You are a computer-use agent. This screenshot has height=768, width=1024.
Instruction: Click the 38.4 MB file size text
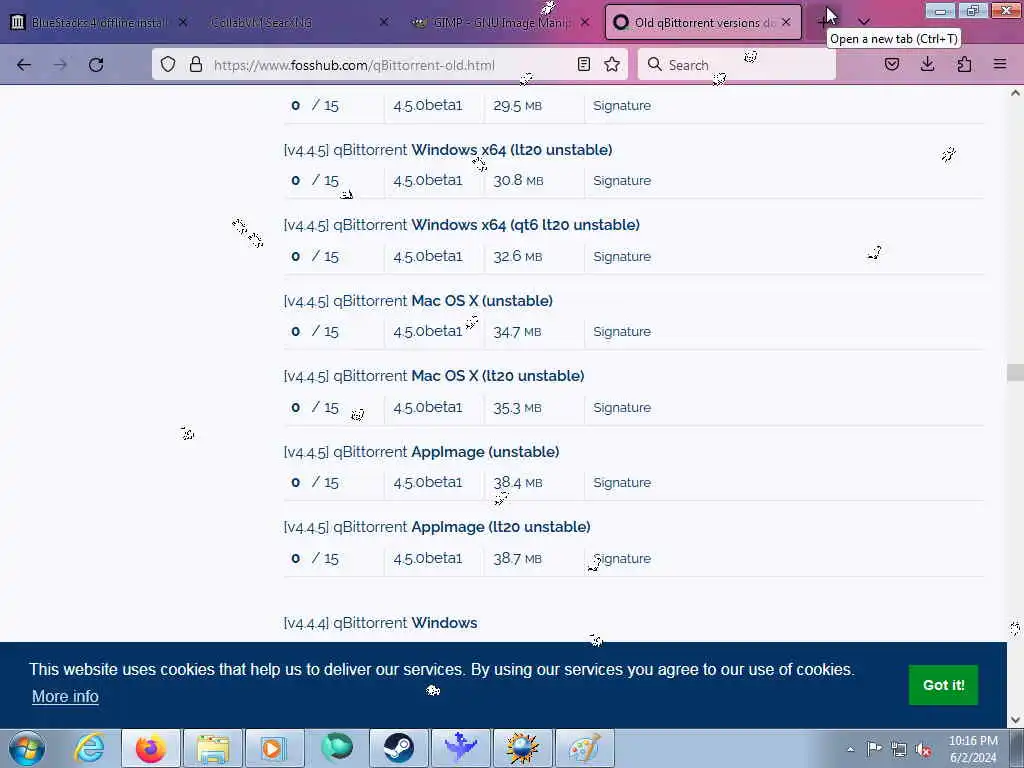tap(518, 482)
